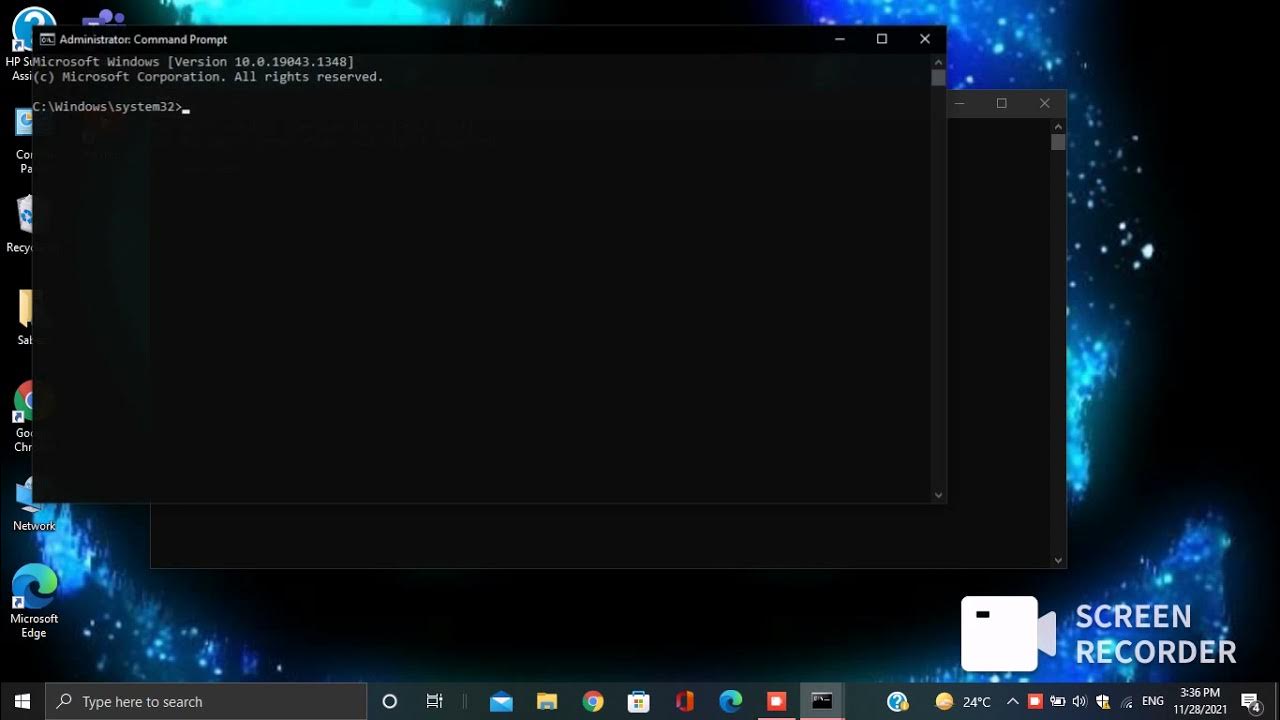Select the Microsoft Edge desktop shortcut

point(34,601)
